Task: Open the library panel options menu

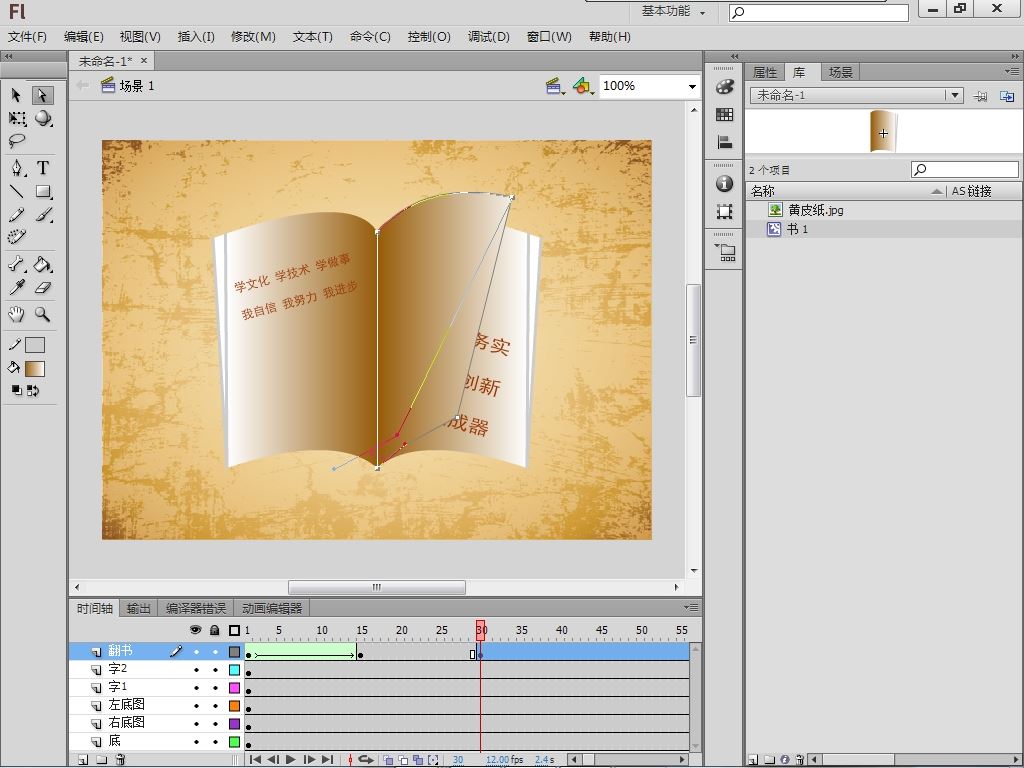Action: [x=1012, y=71]
